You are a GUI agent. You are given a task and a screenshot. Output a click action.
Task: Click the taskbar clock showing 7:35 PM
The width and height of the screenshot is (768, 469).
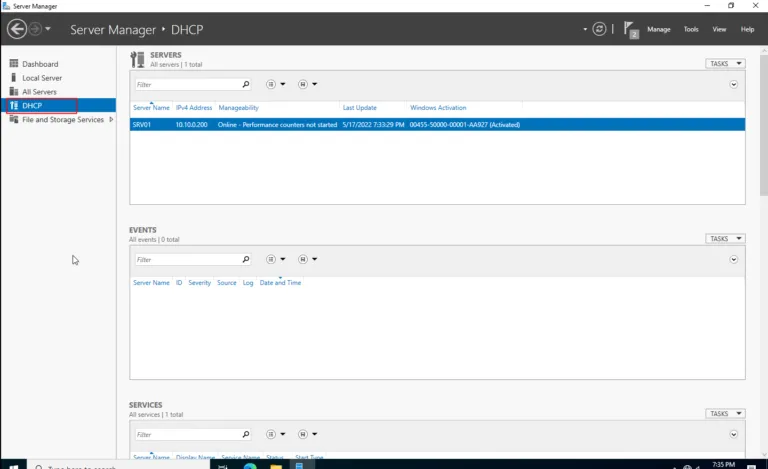[723, 465]
